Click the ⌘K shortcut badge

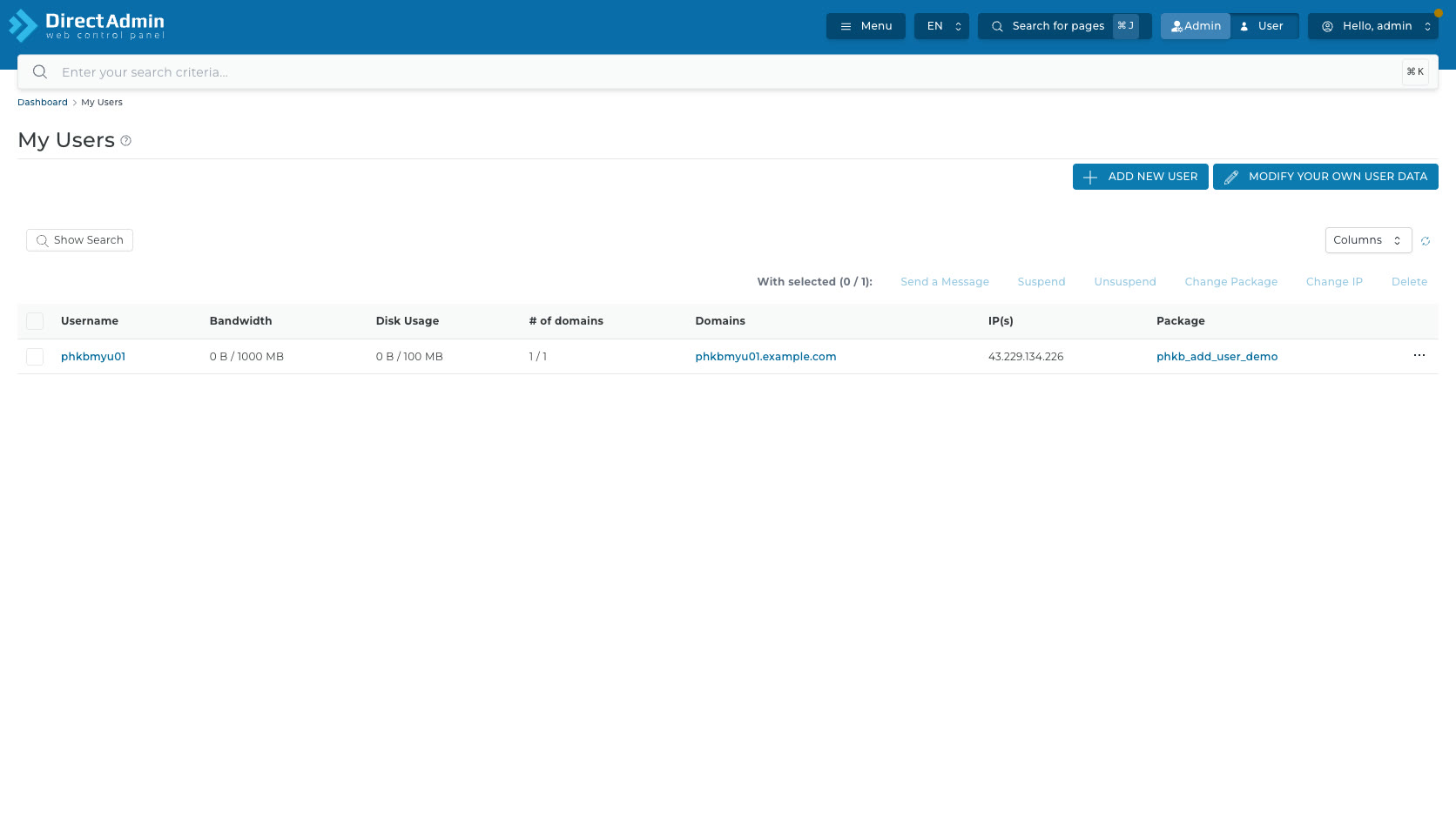pos(1415,72)
